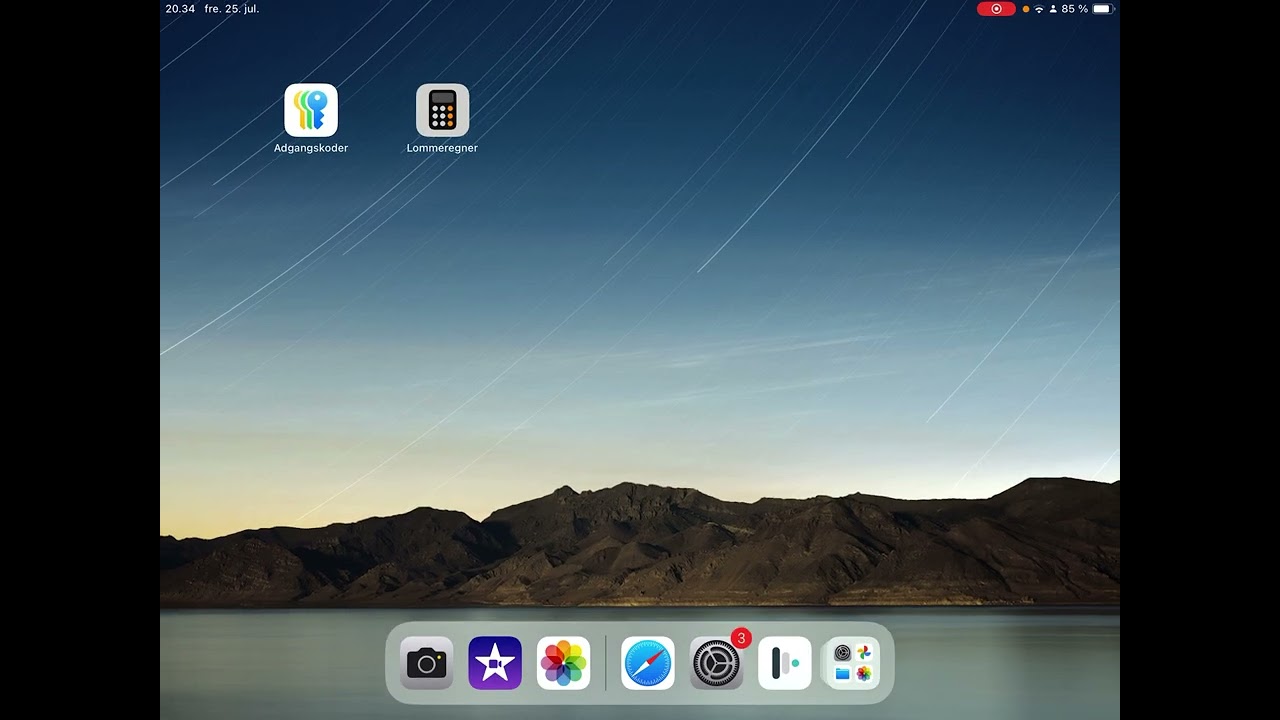The height and width of the screenshot is (720, 1280).
Task: Tap the Adgangskoder label under its icon
Action: click(x=310, y=147)
